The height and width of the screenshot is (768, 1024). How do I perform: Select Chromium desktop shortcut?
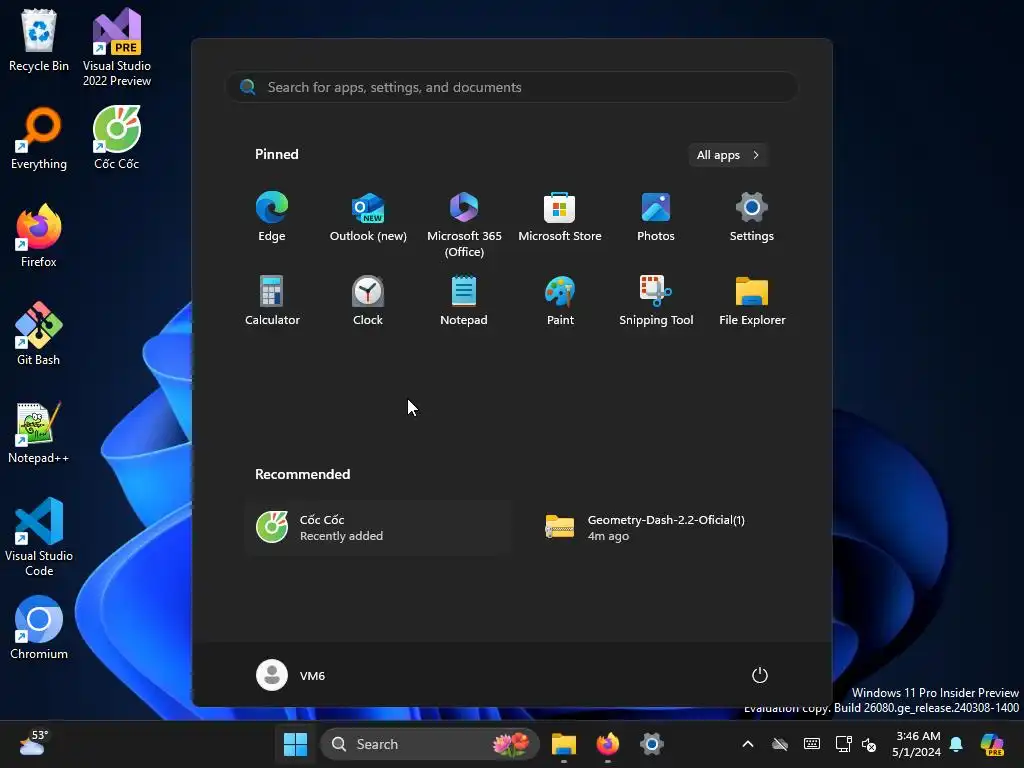tap(39, 628)
